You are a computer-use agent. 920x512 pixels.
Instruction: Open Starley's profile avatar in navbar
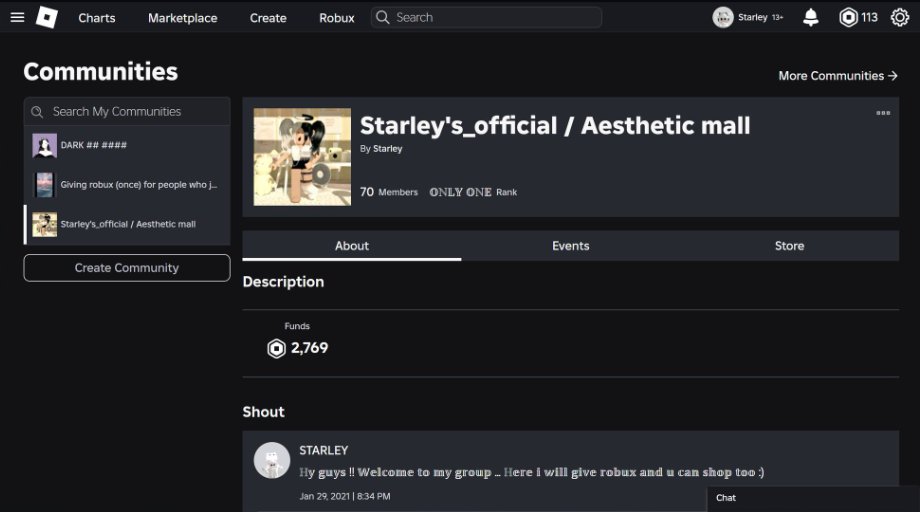[x=723, y=18]
